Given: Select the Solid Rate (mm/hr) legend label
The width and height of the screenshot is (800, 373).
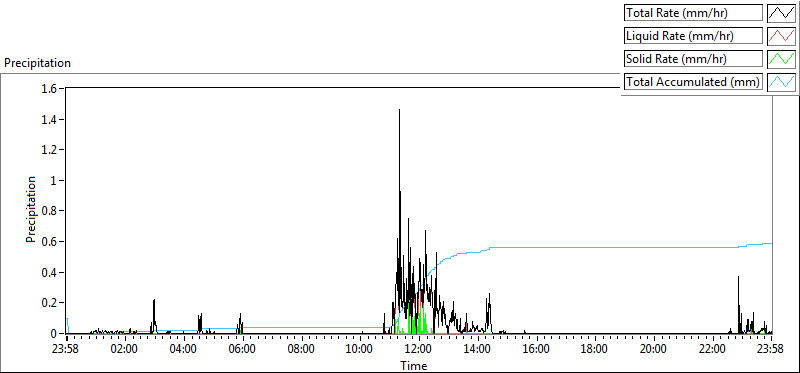Looking at the screenshot, I should [x=693, y=59].
